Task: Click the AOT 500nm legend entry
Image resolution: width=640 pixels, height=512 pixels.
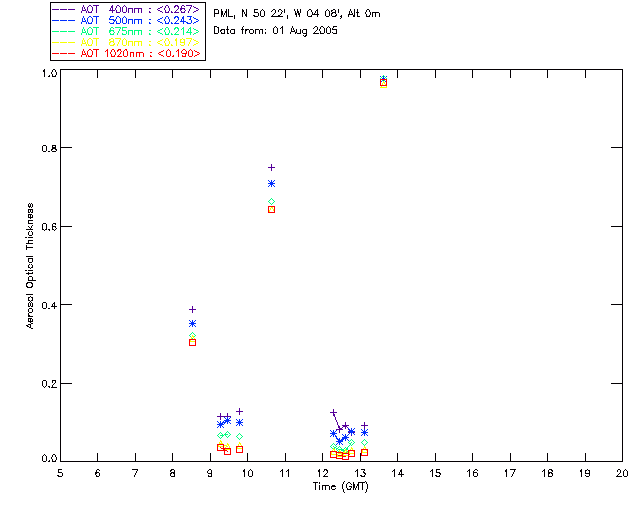Action: [x=127, y=20]
